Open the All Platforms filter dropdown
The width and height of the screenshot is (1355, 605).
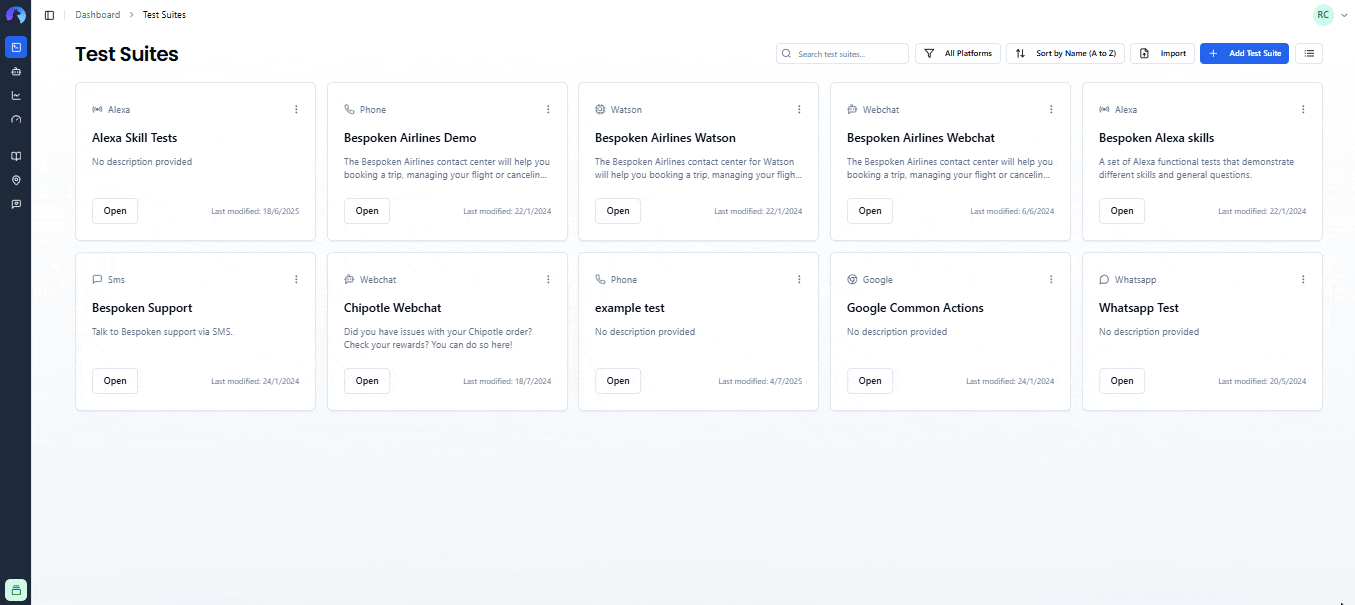point(958,54)
